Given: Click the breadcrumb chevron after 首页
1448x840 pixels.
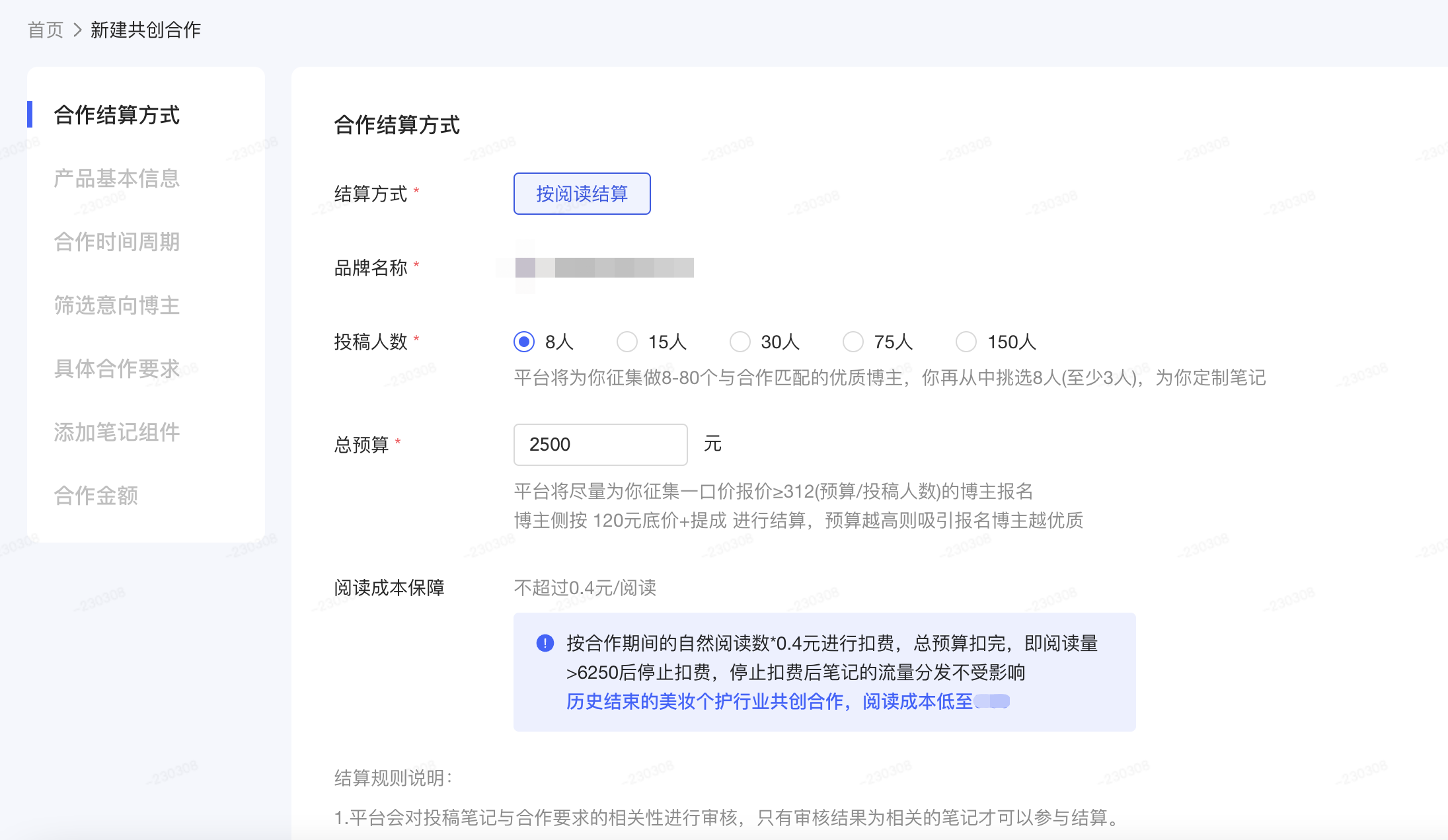Looking at the screenshot, I should pyautogui.click(x=77, y=30).
